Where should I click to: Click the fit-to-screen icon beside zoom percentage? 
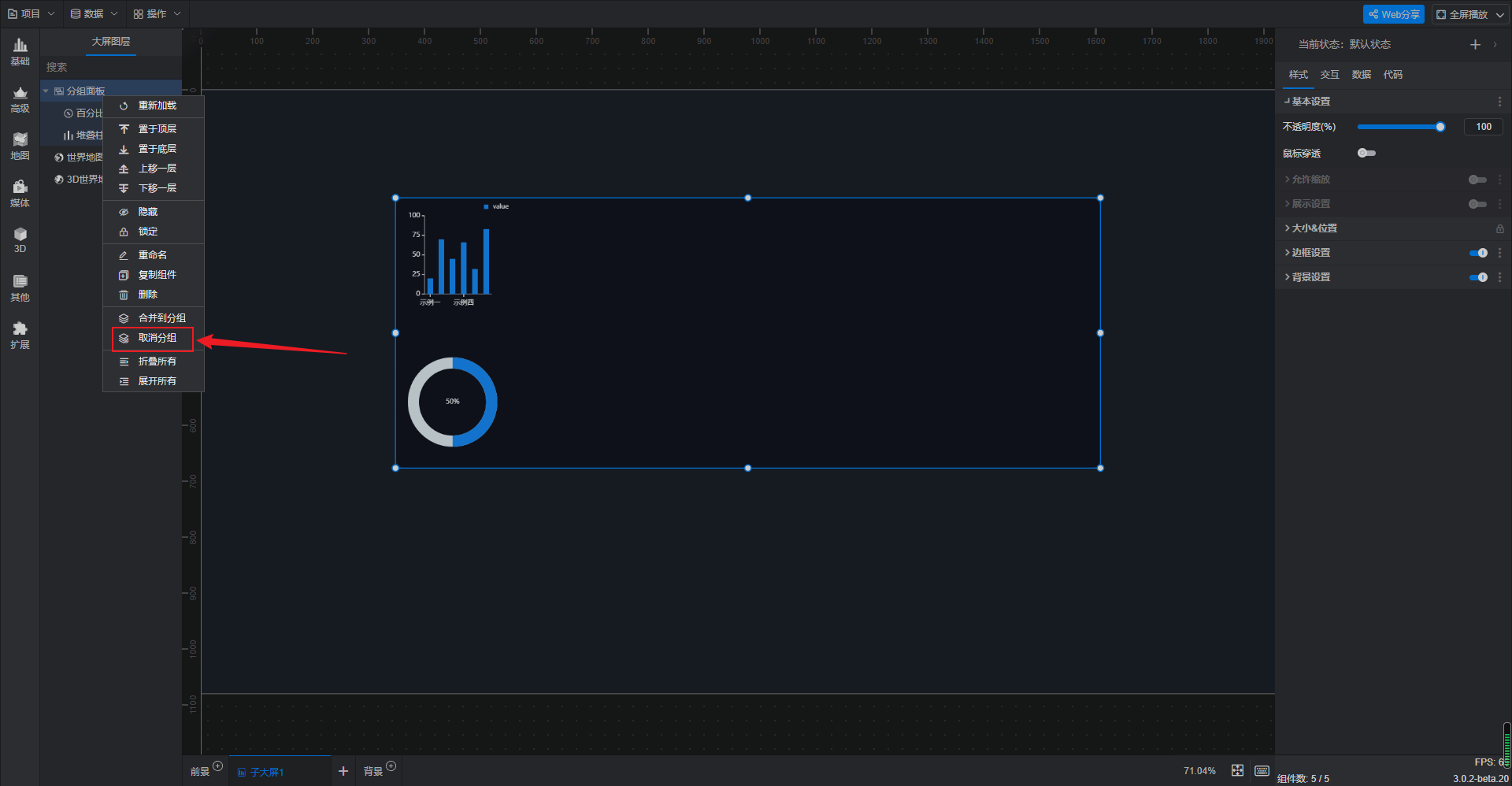pos(1237,770)
